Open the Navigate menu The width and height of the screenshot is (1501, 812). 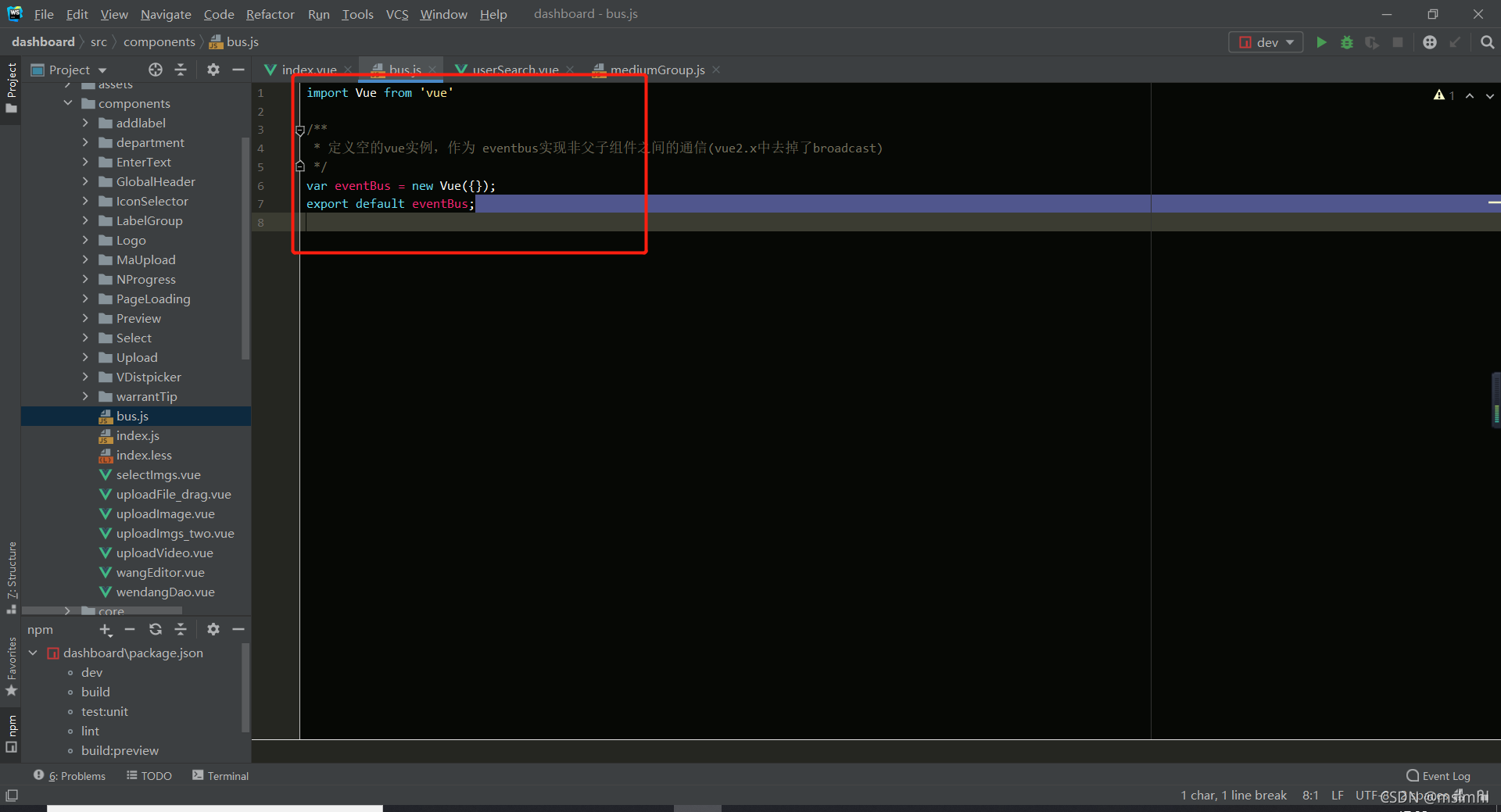click(166, 14)
